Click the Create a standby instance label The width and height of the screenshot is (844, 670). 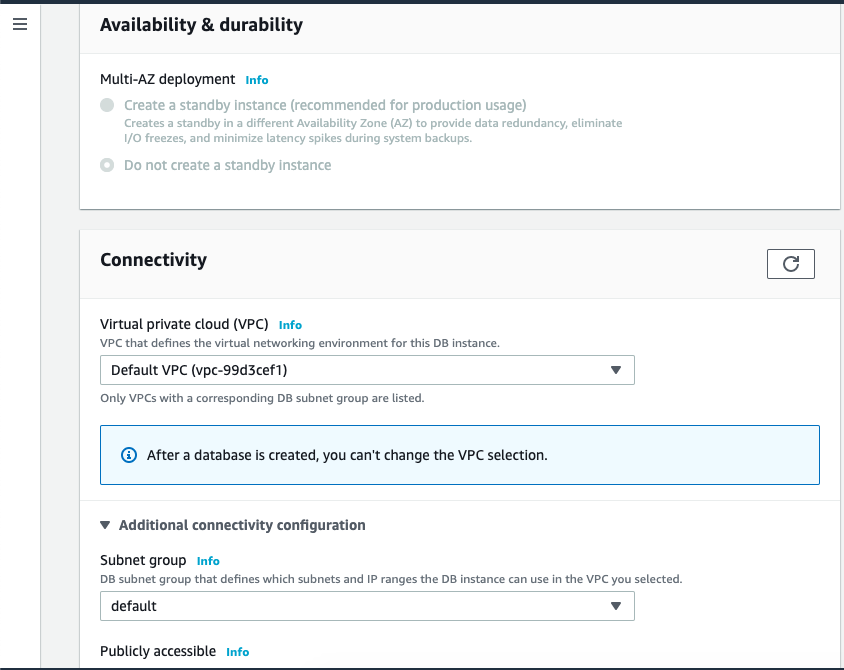tap(325, 105)
